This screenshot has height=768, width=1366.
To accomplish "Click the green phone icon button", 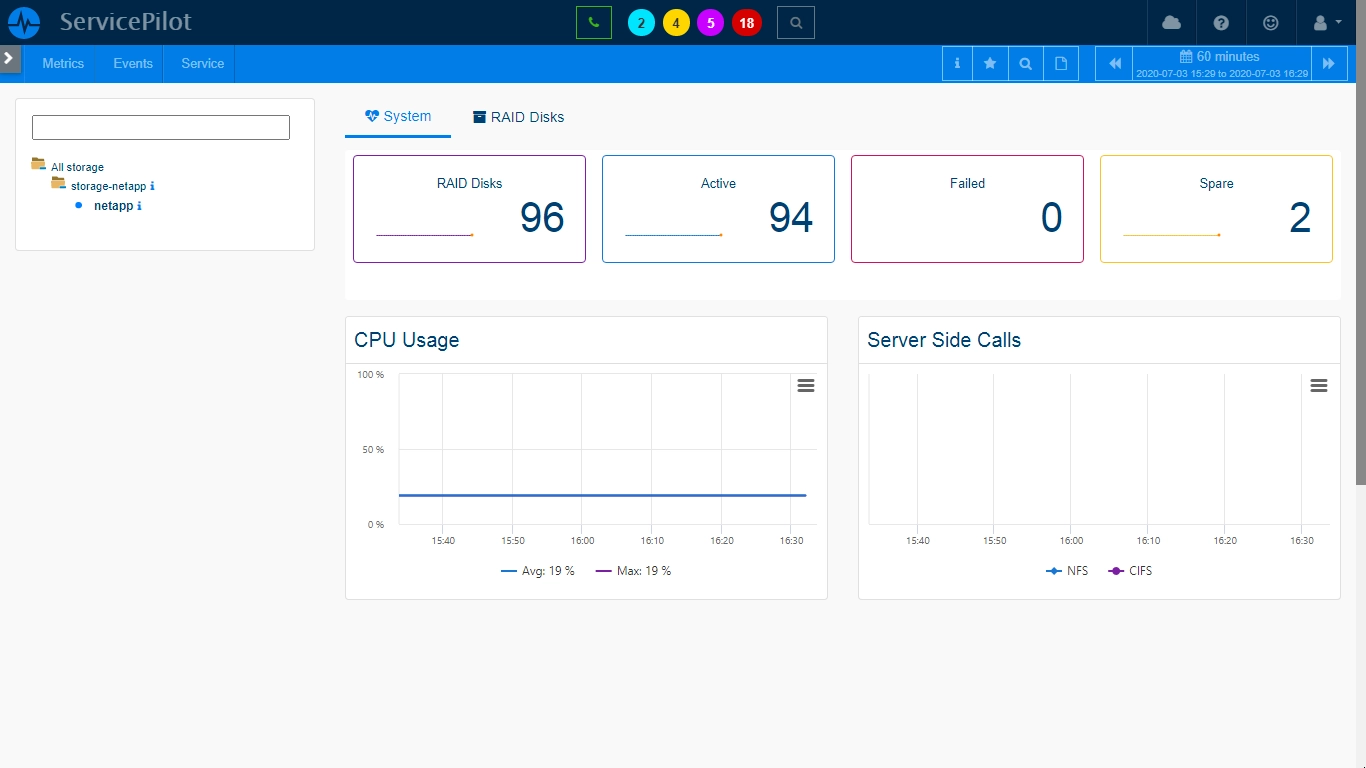I will tap(594, 22).
